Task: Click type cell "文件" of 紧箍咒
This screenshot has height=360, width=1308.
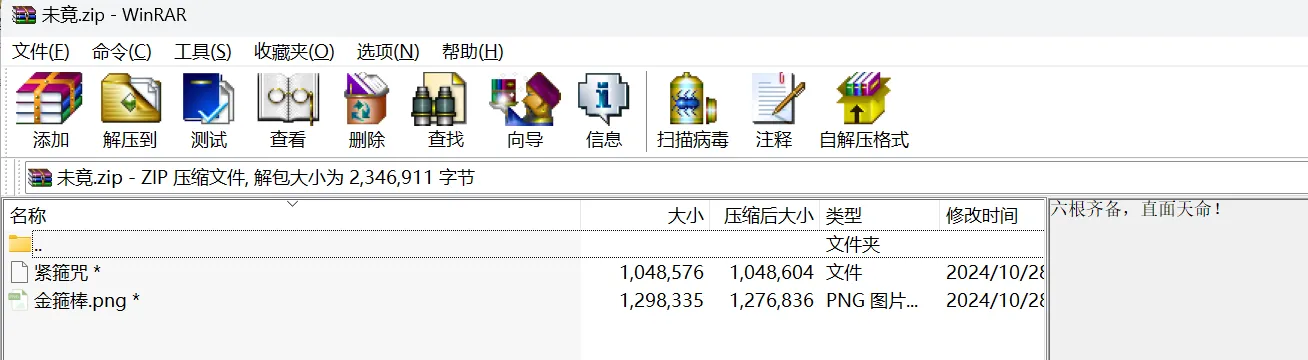Action: point(844,272)
